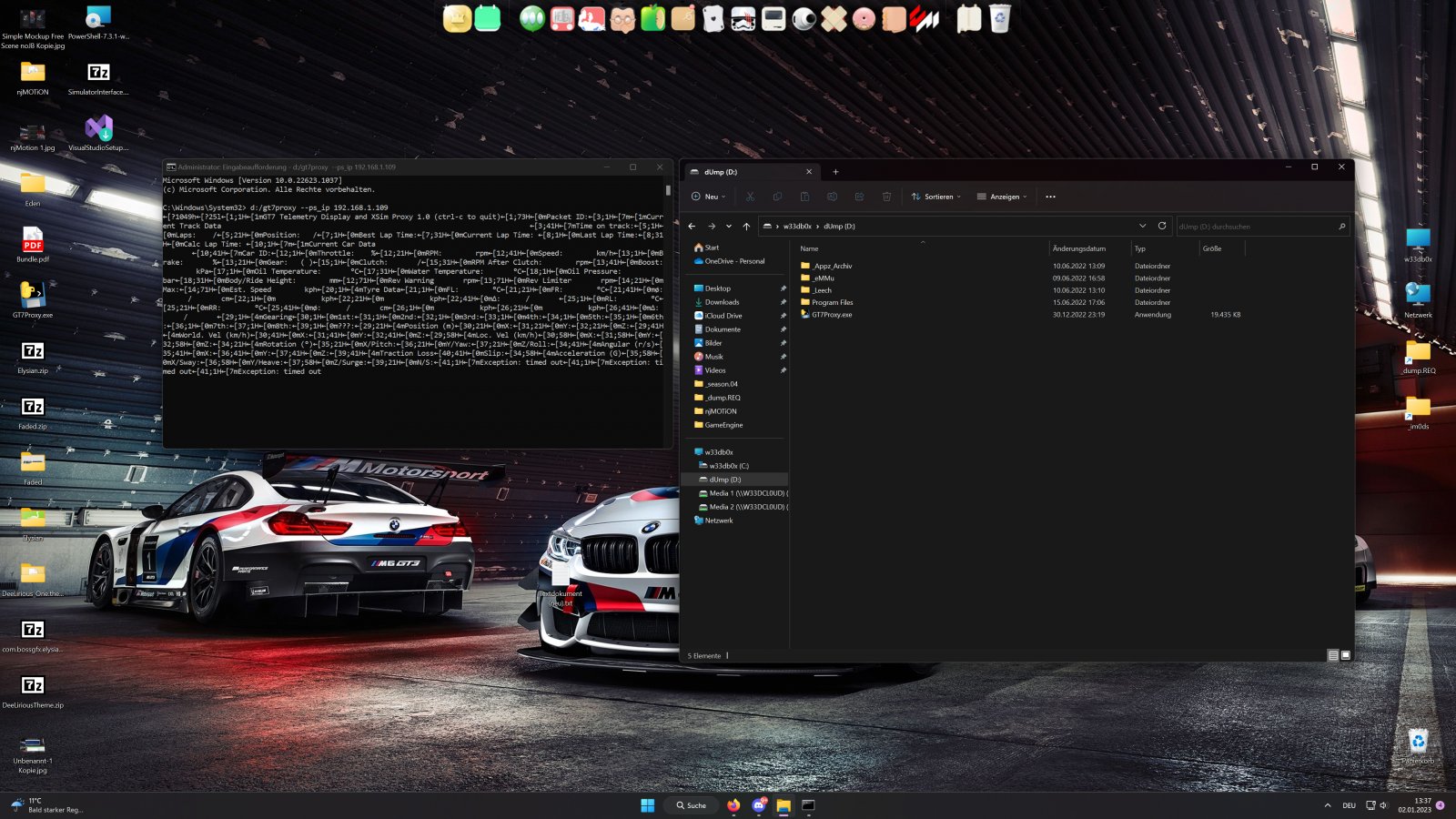This screenshot has height=819, width=1456.
Task: Click the dUmp (D:) search field
Action: [x=1256, y=227]
